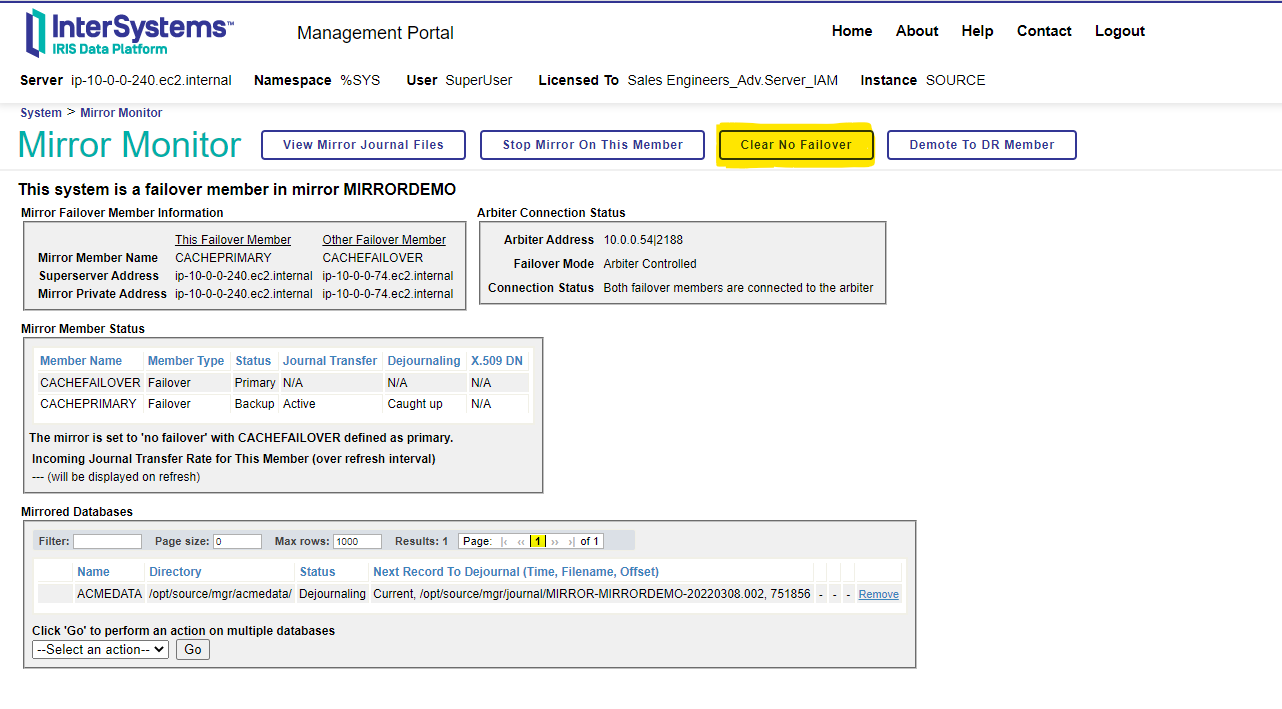Jump to last page in pager
1282x709 pixels.
pyautogui.click(x=571, y=542)
